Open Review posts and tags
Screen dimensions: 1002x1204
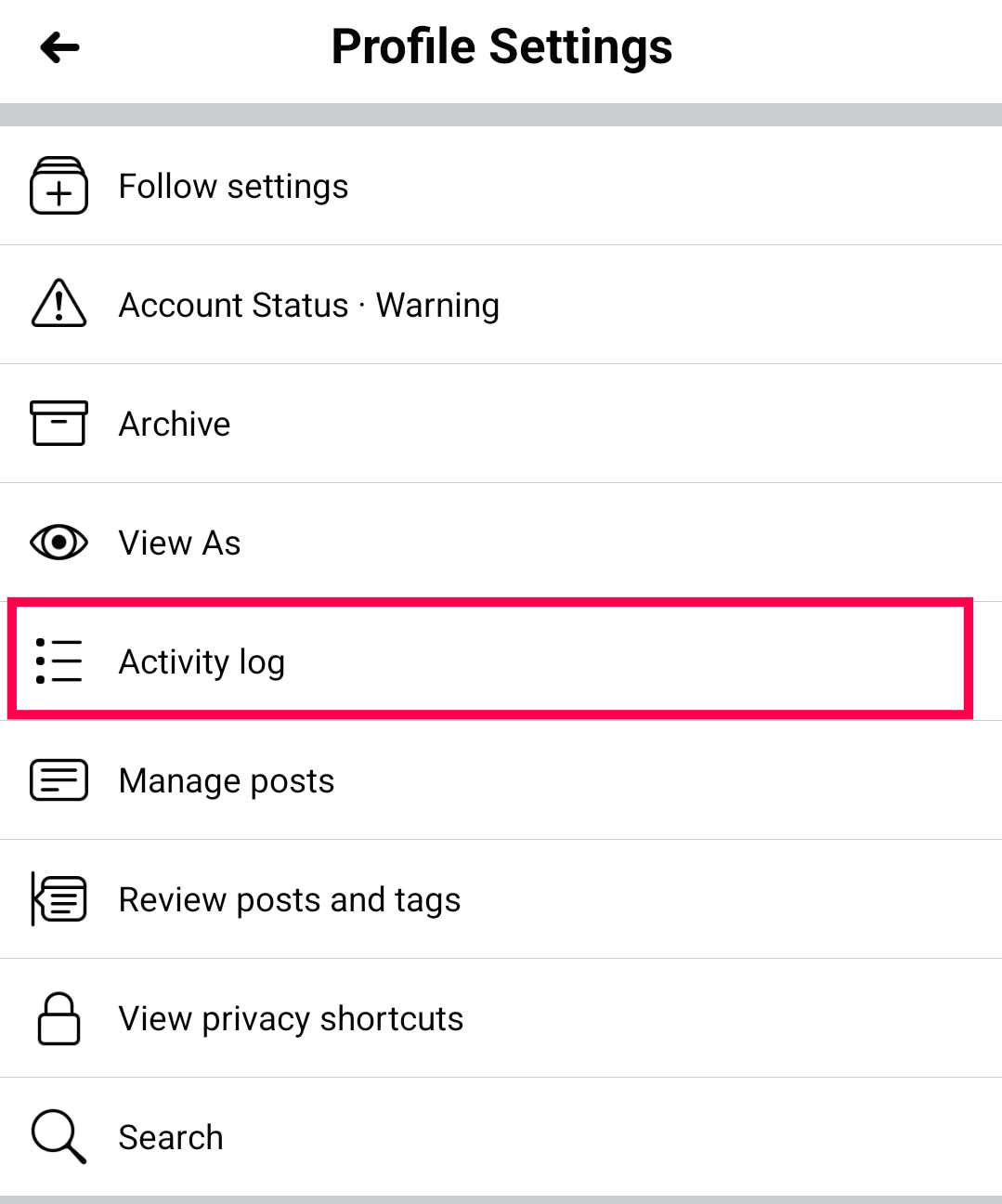[x=290, y=900]
